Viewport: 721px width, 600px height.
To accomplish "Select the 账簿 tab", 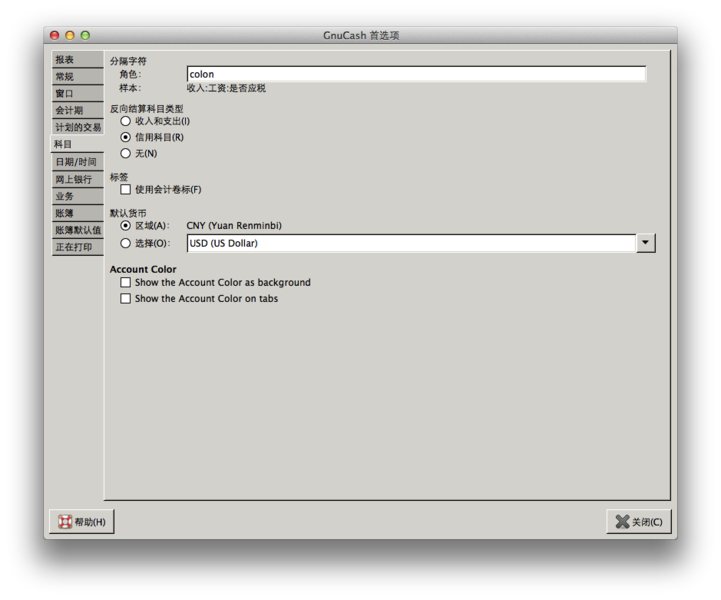I will pos(77,213).
